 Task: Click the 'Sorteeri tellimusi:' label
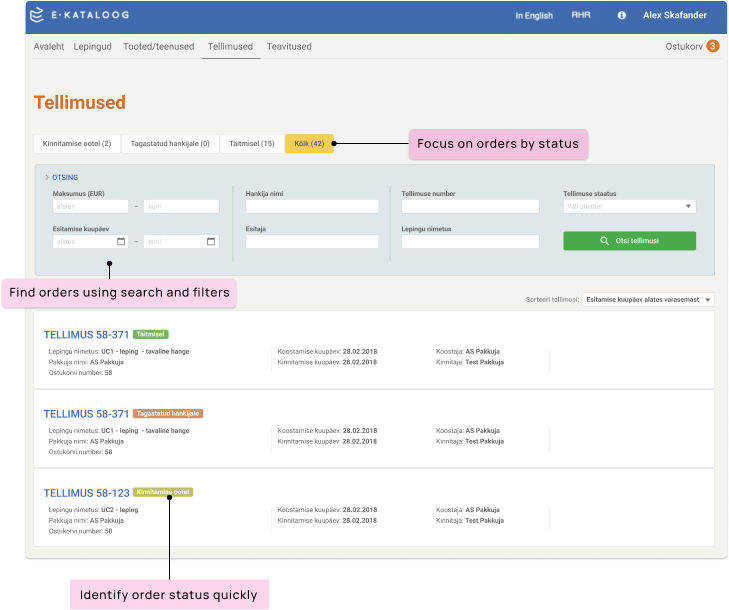pyautogui.click(x=552, y=300)
